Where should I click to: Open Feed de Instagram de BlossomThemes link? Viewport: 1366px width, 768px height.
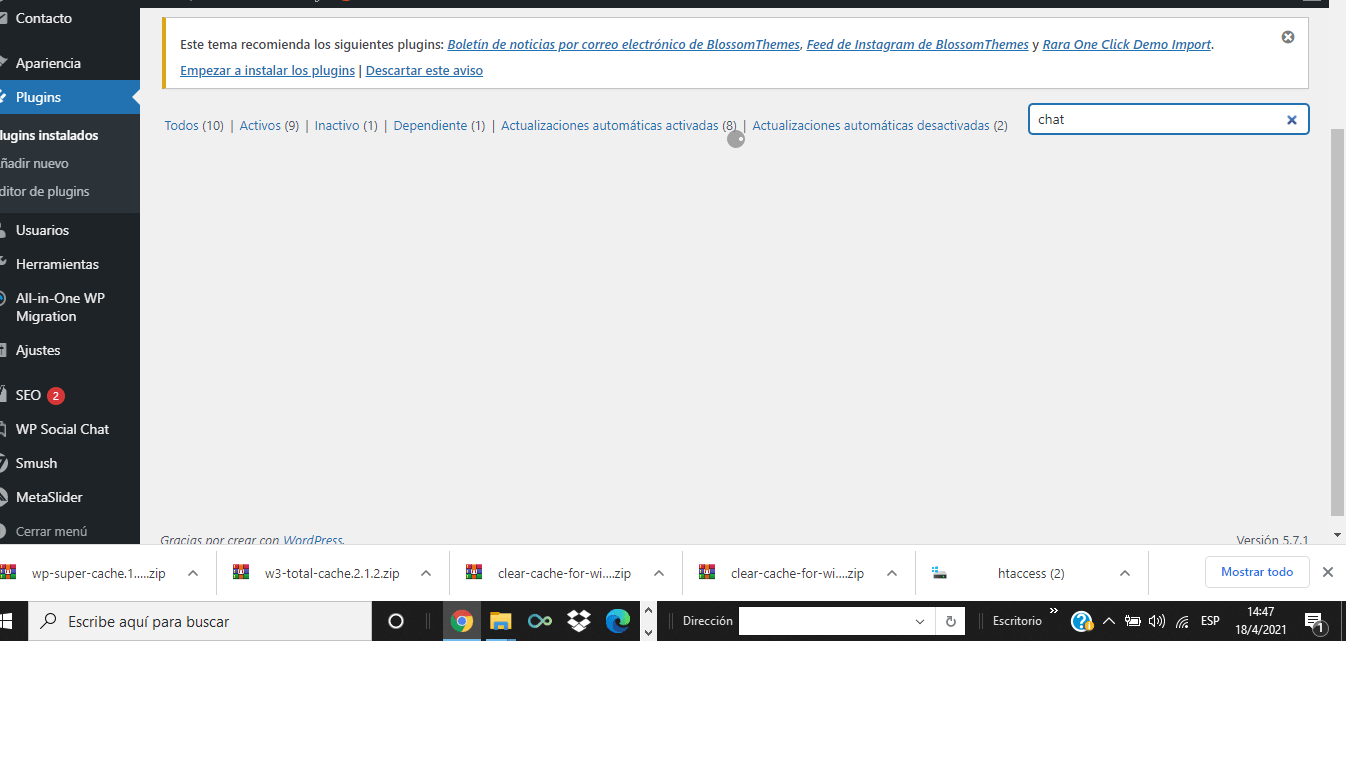(918, 45)
